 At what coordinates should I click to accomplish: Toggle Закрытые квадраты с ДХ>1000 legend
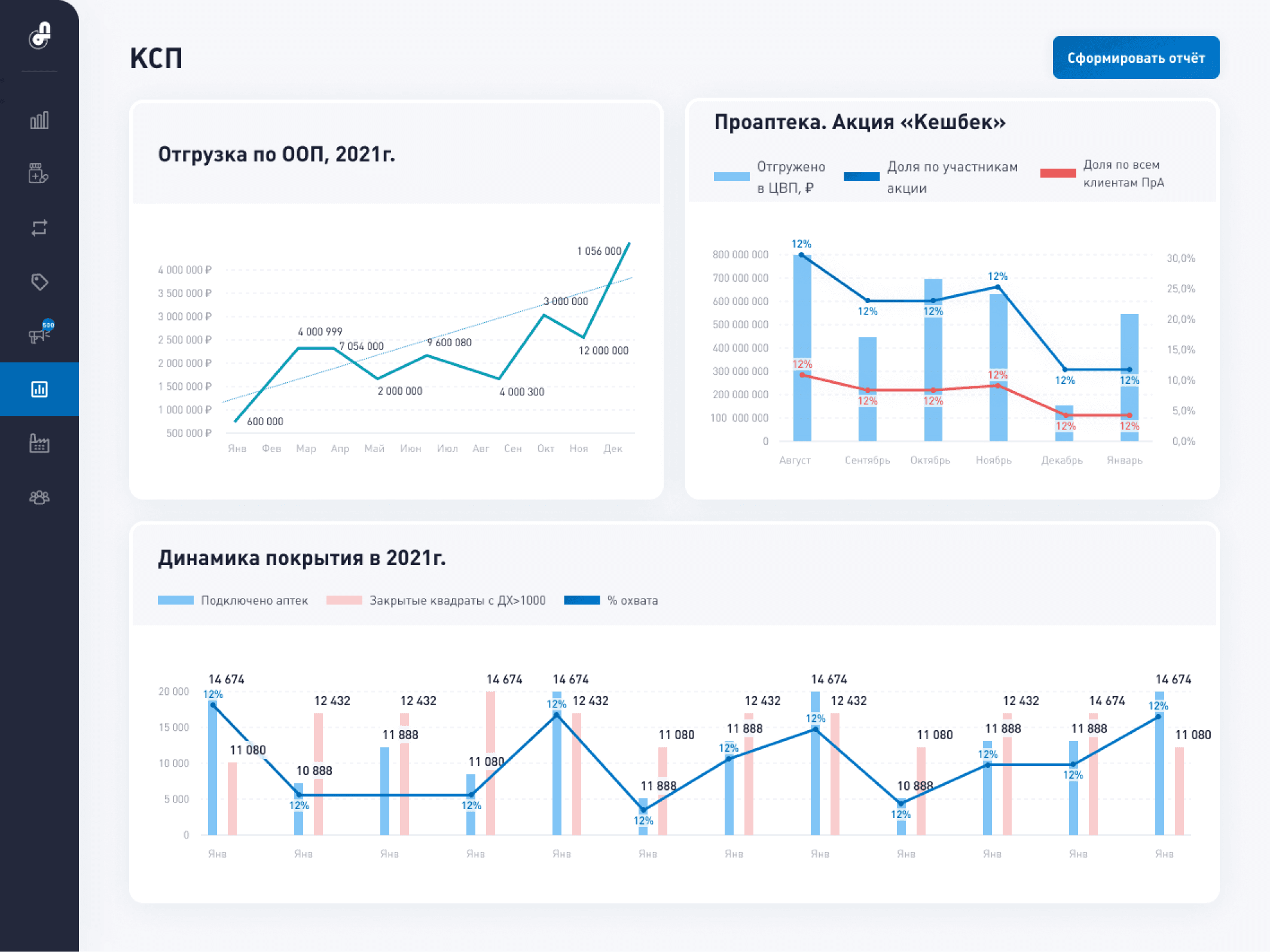click(x=457, y=600)
